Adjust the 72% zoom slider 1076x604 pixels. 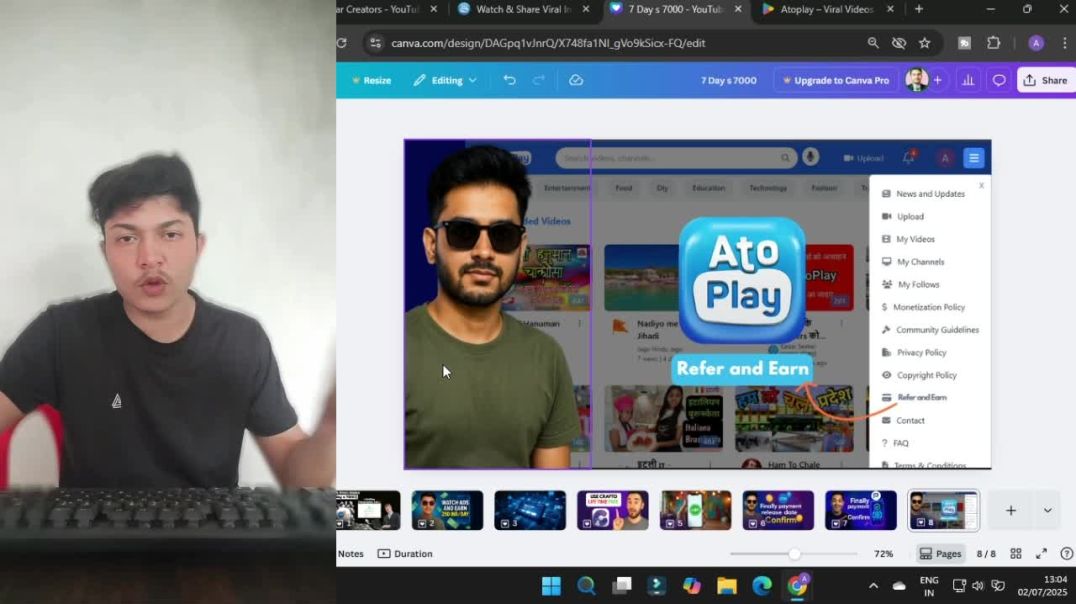[x=795, y=553]
